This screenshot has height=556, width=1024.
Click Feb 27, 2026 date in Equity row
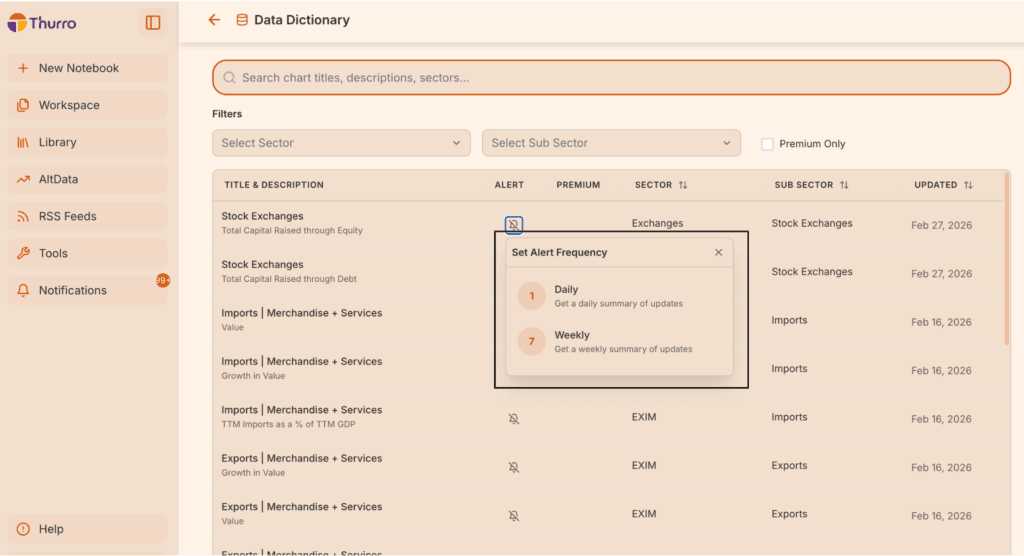pos(941,225)
